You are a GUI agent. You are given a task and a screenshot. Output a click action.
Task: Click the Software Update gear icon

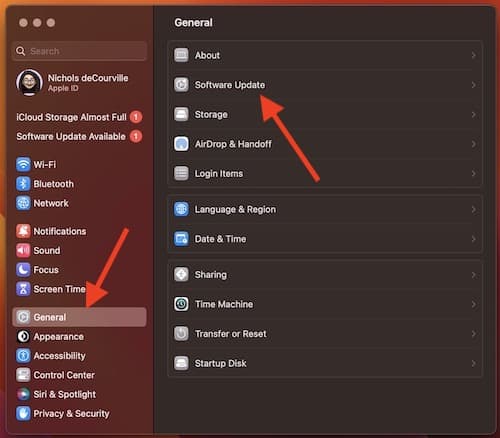(181, 85)
